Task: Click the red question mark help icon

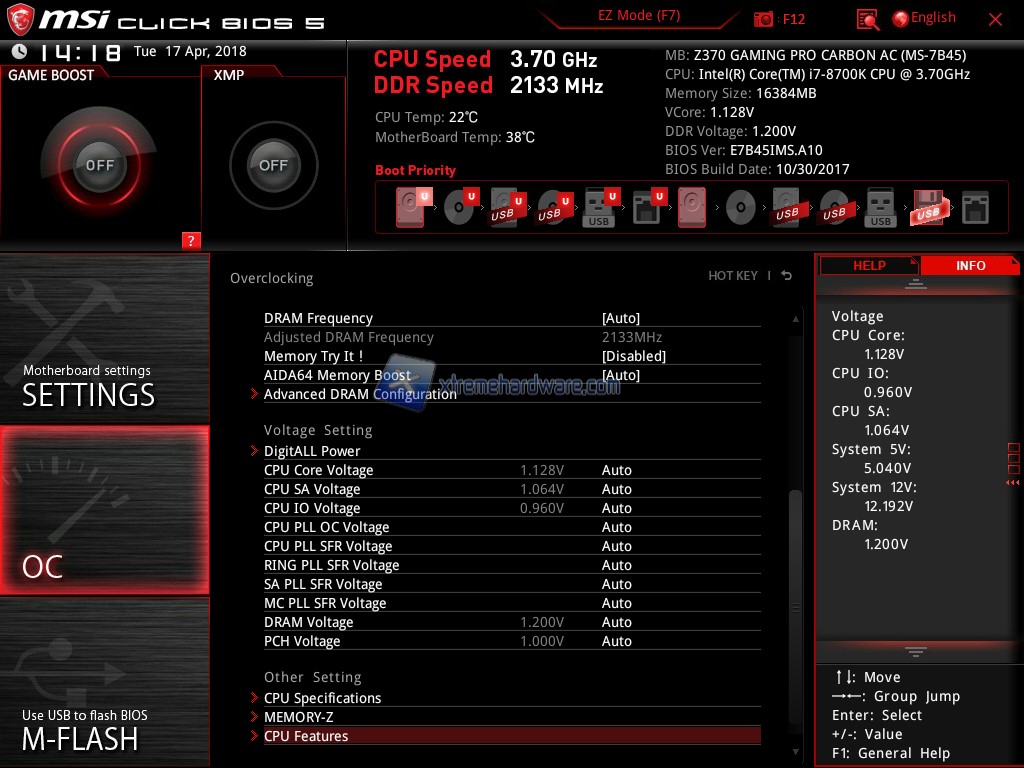Action: pyautogui.click(x=191, y=240)
